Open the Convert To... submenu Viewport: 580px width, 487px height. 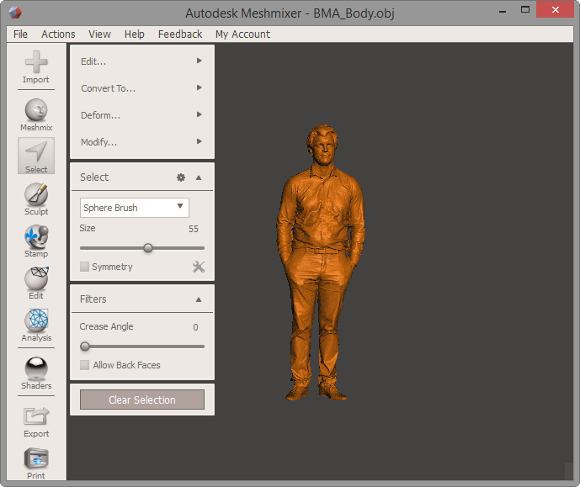click(142, 88)
